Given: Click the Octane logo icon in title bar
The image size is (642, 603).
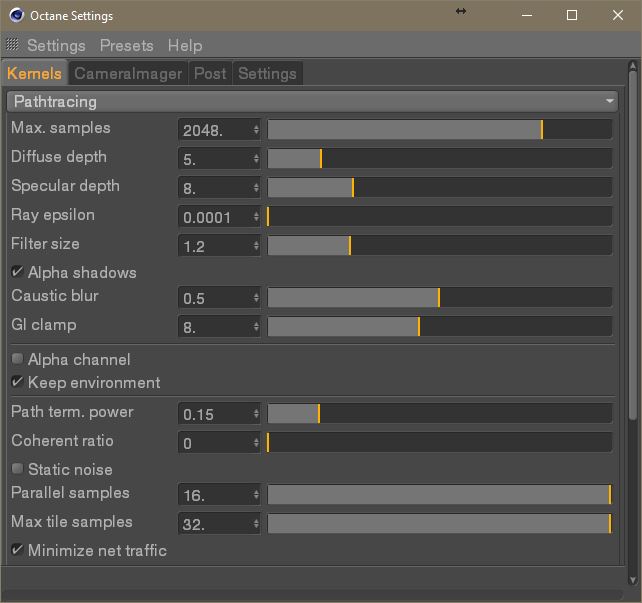Looking at the screenshot, I should [x=17, y=15].
